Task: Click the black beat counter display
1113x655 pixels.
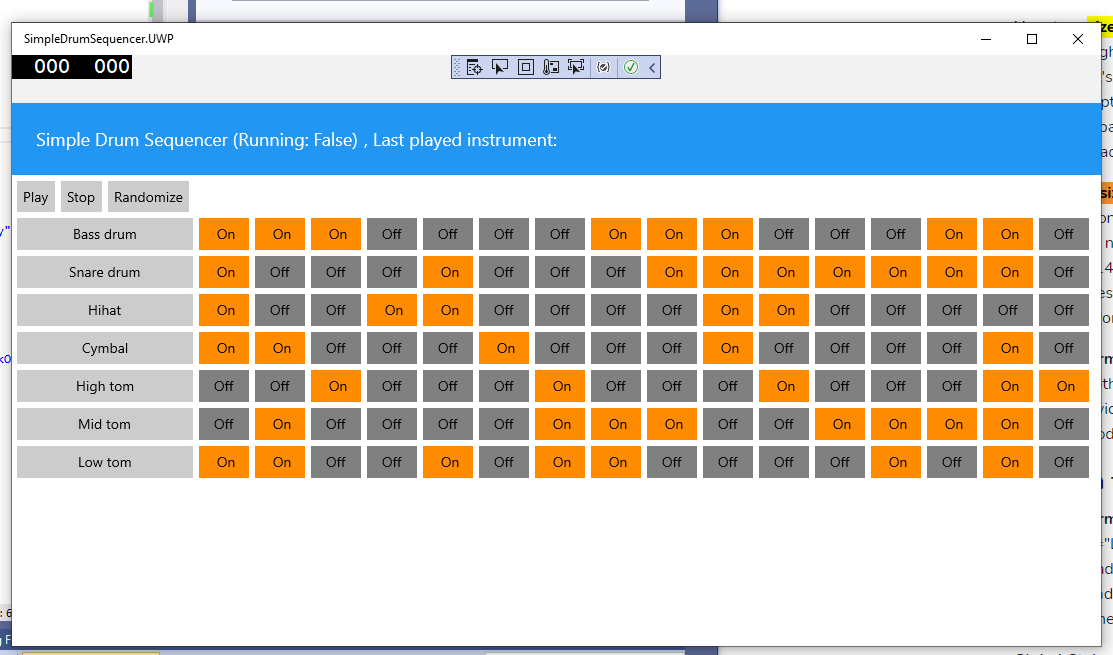Action: point(71,66)
